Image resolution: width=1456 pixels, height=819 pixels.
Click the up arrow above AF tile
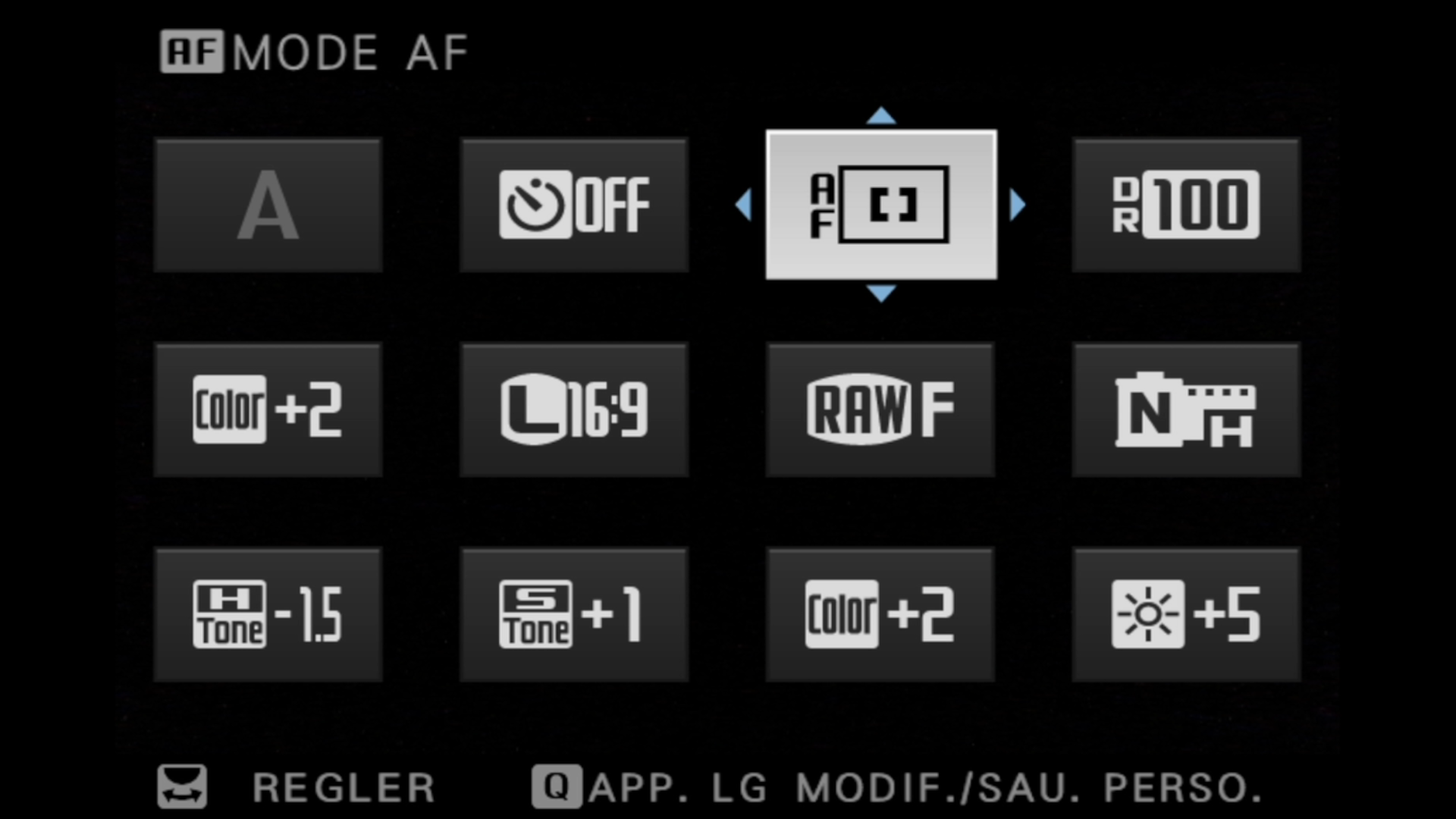click(881, 115)
